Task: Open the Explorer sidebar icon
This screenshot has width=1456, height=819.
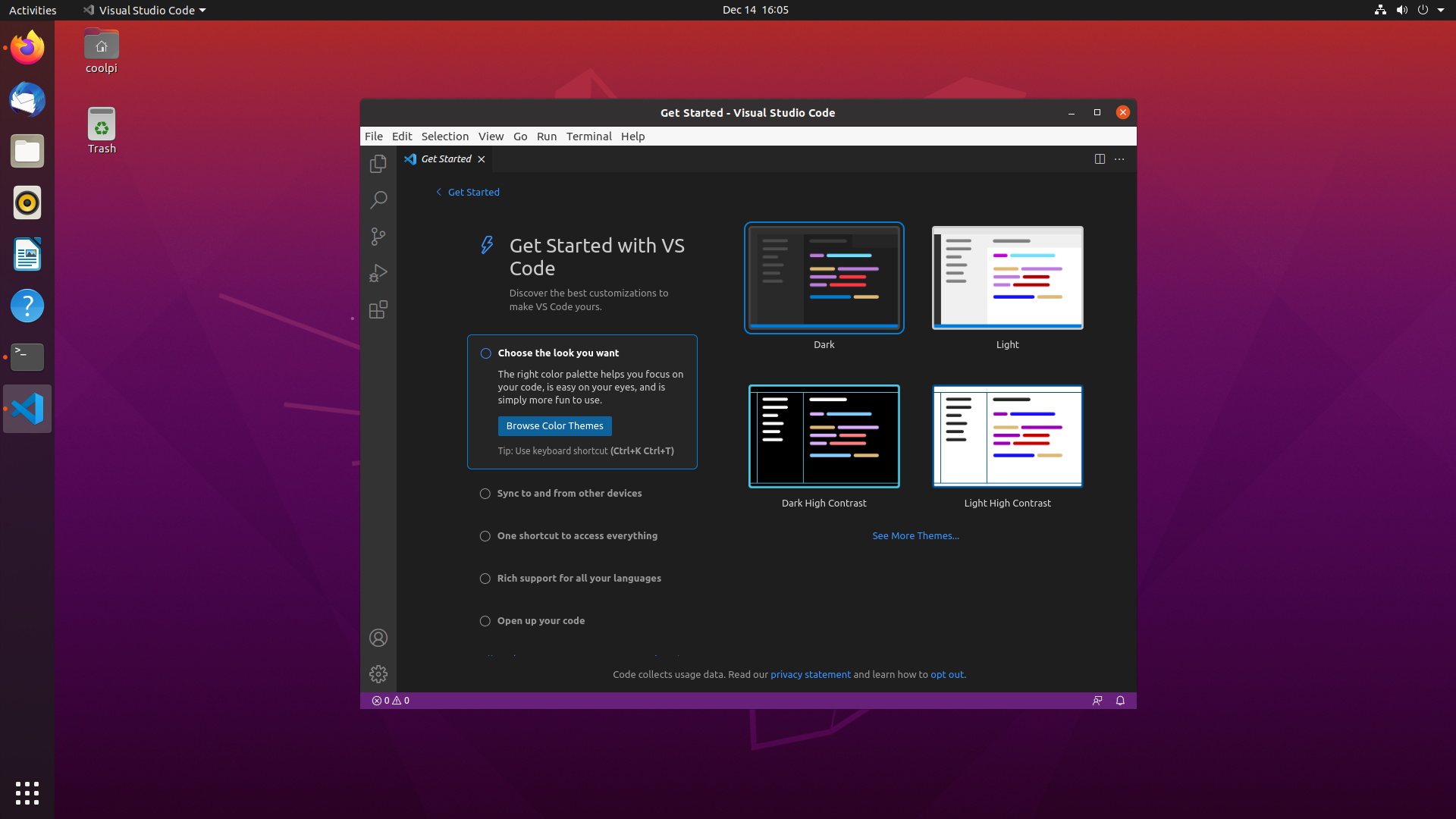Action: coord(378,163)
